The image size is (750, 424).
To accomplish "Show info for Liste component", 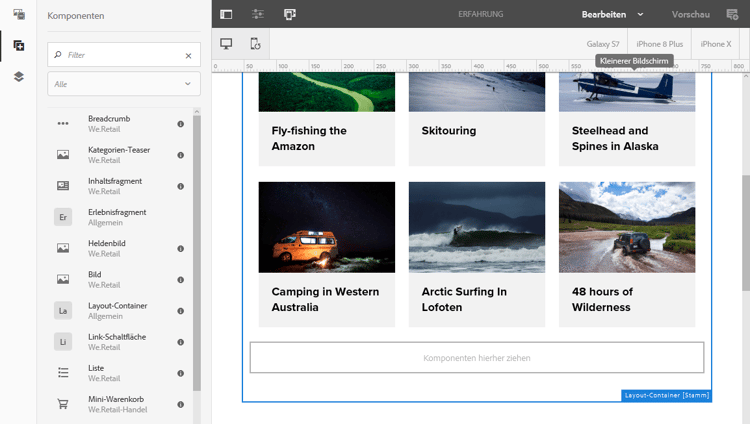I will pos(180,373).
